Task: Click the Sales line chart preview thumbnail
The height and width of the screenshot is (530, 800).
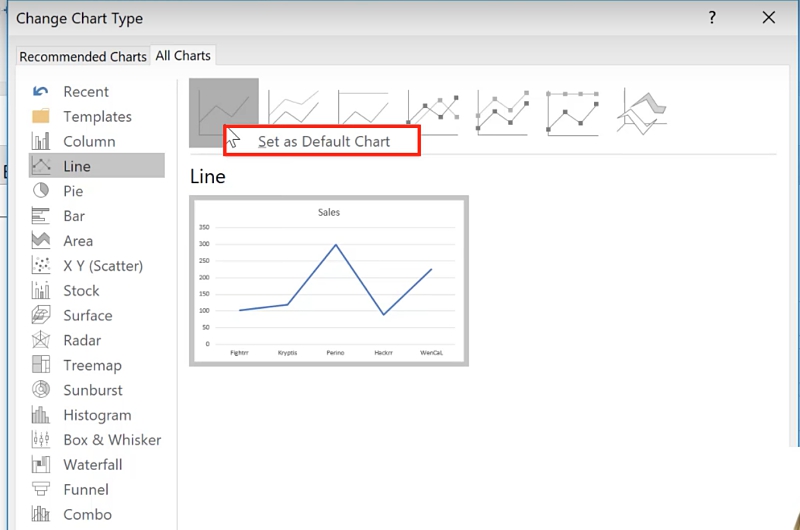Action: click(329, 281)
